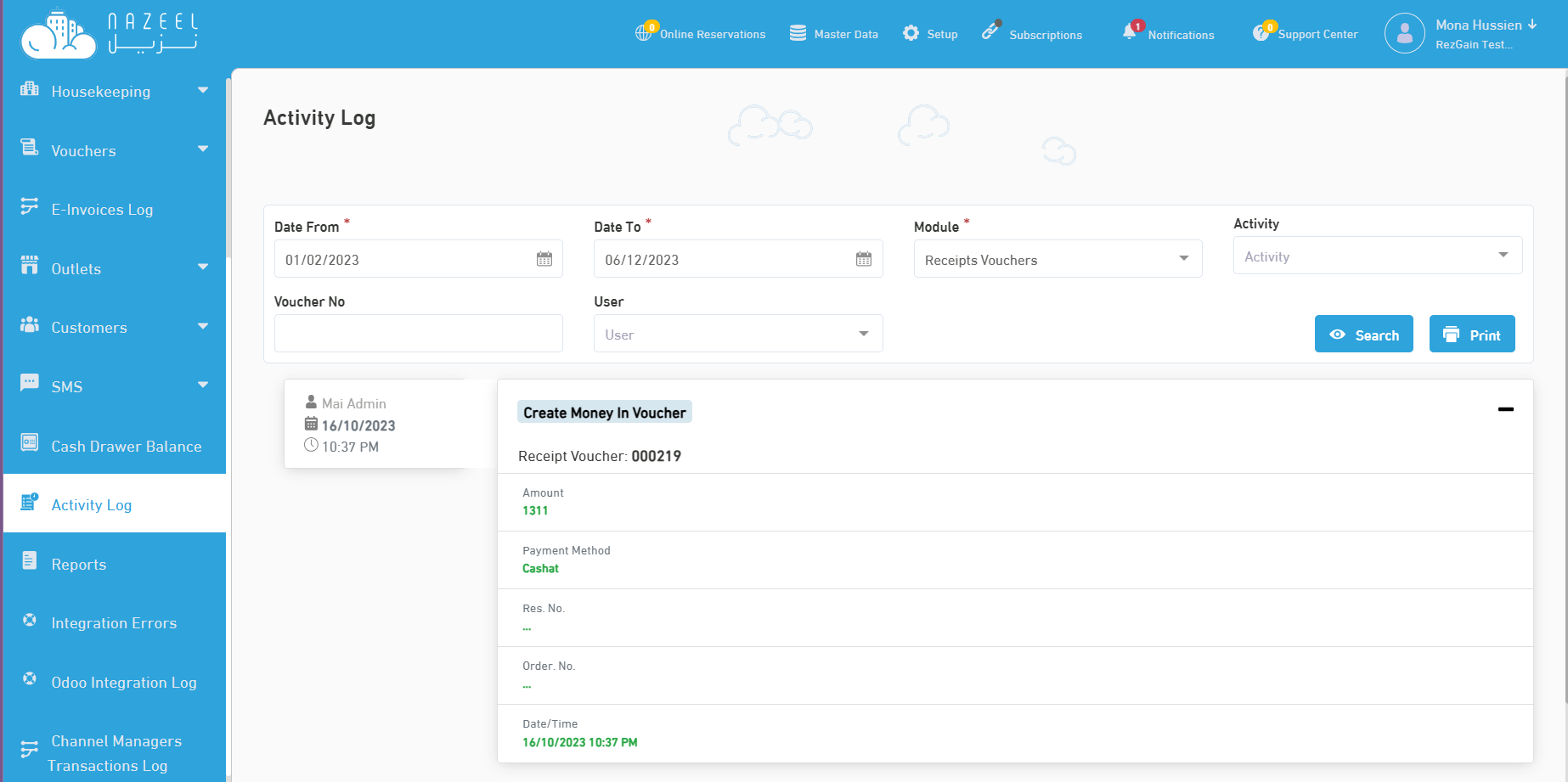Go to Reports in sidebar
This screenshot has height=782, width=1568.
[x=78, y=564]
